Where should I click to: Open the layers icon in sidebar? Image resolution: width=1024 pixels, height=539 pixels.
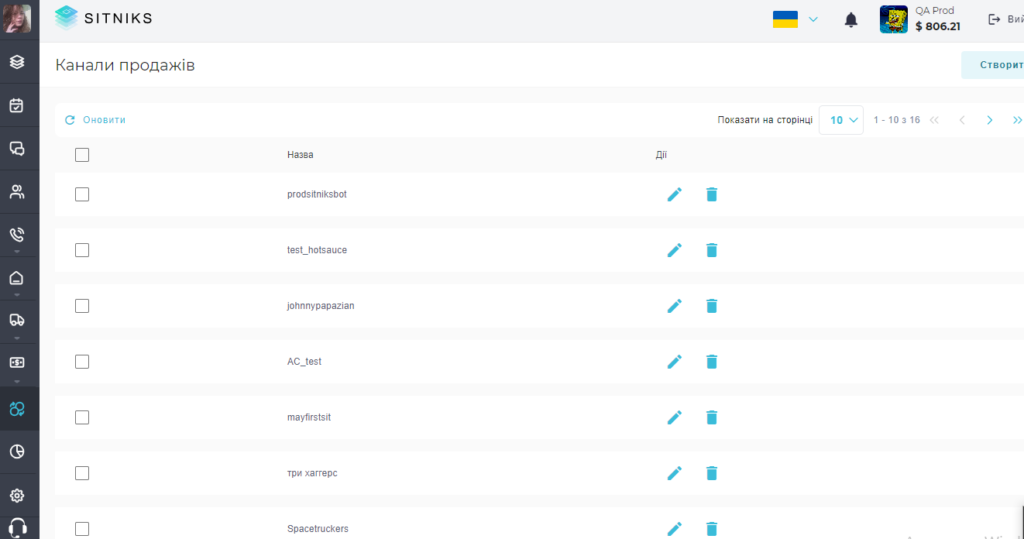point(17,62)
